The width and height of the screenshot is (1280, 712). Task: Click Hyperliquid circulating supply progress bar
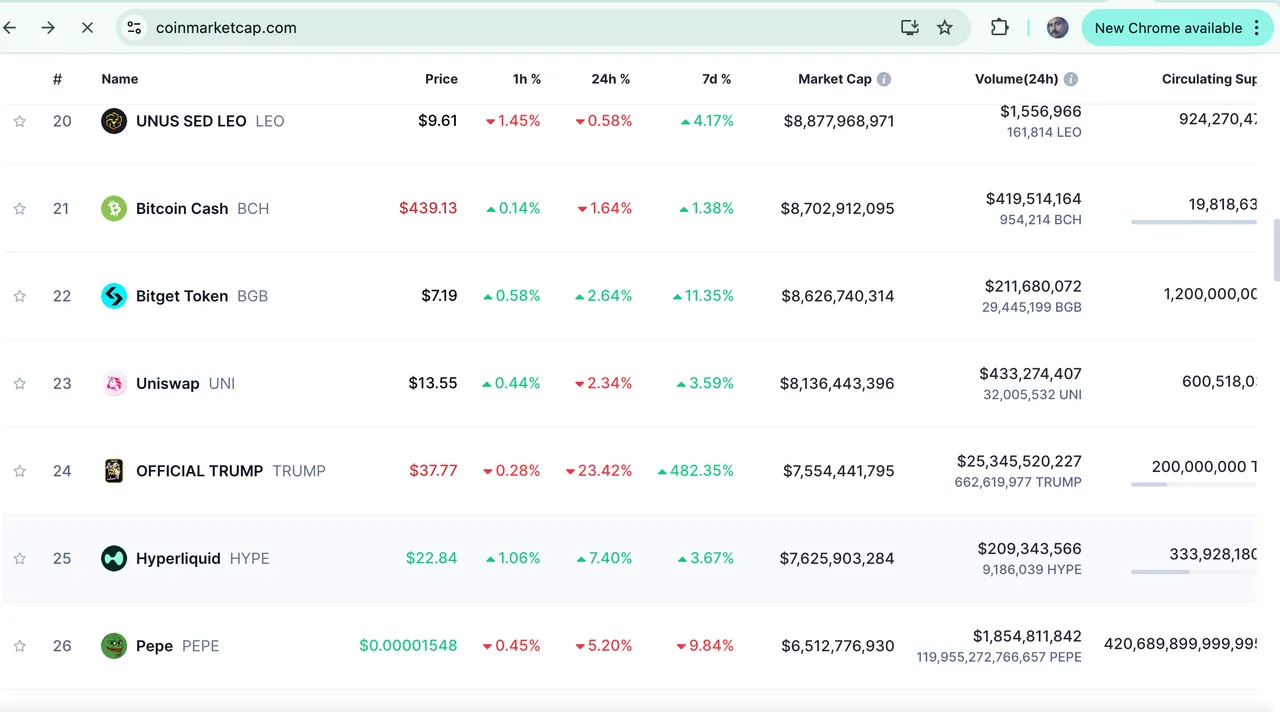(x=1193, y=572)
